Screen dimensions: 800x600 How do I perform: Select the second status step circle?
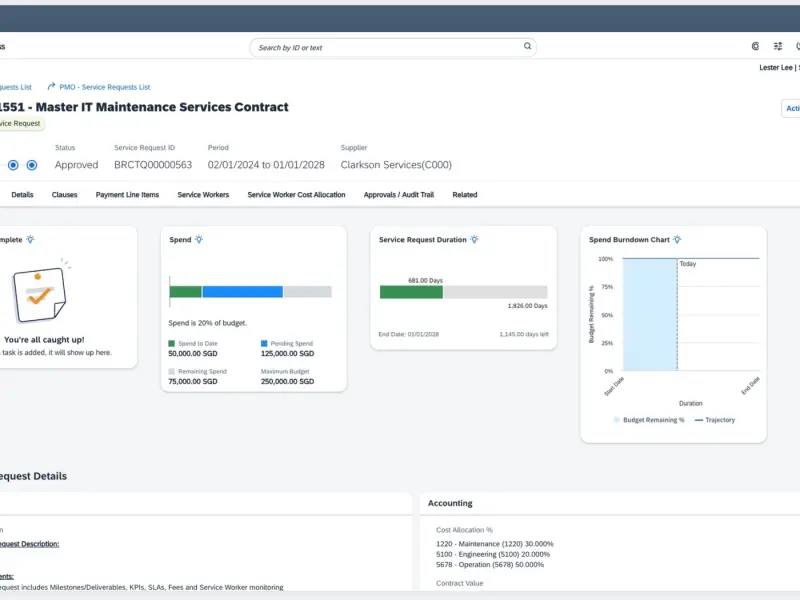[32, 165]
